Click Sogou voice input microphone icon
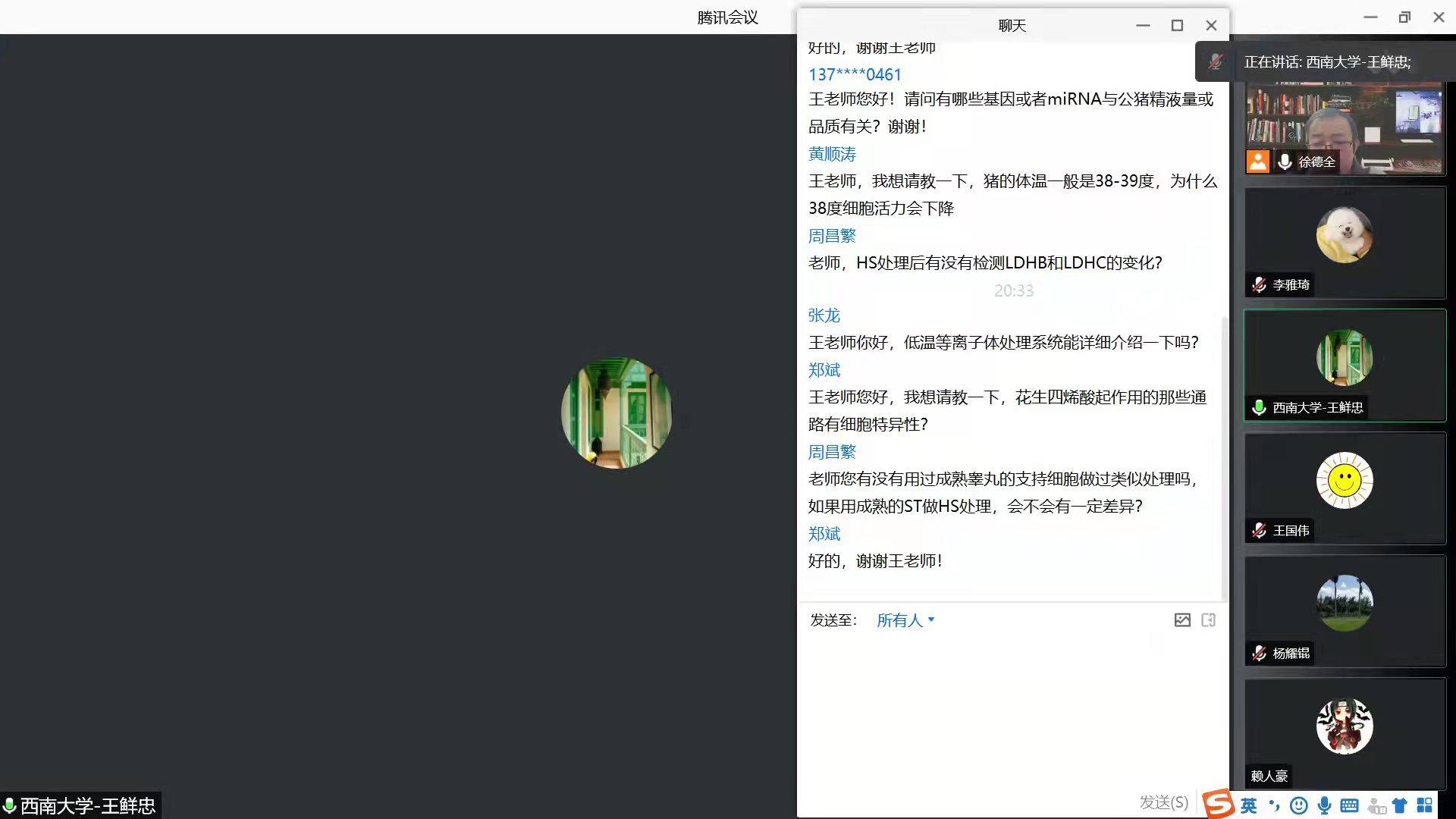Screen dimensions: 1456x819 pyautogui.click(x=1324, y=805)
